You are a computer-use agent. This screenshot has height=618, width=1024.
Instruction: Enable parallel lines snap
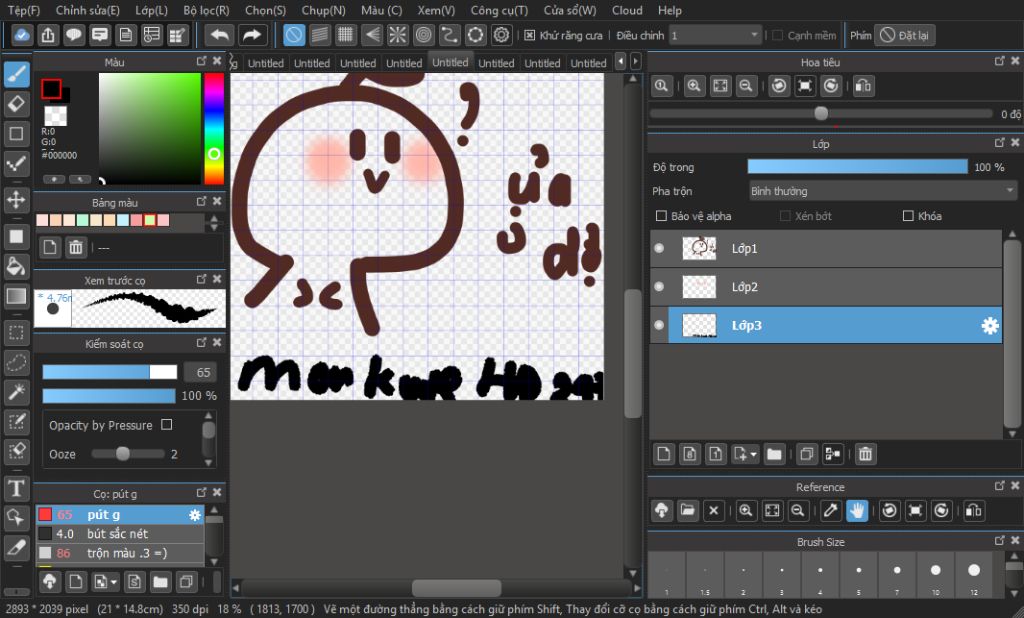point(320,35)
